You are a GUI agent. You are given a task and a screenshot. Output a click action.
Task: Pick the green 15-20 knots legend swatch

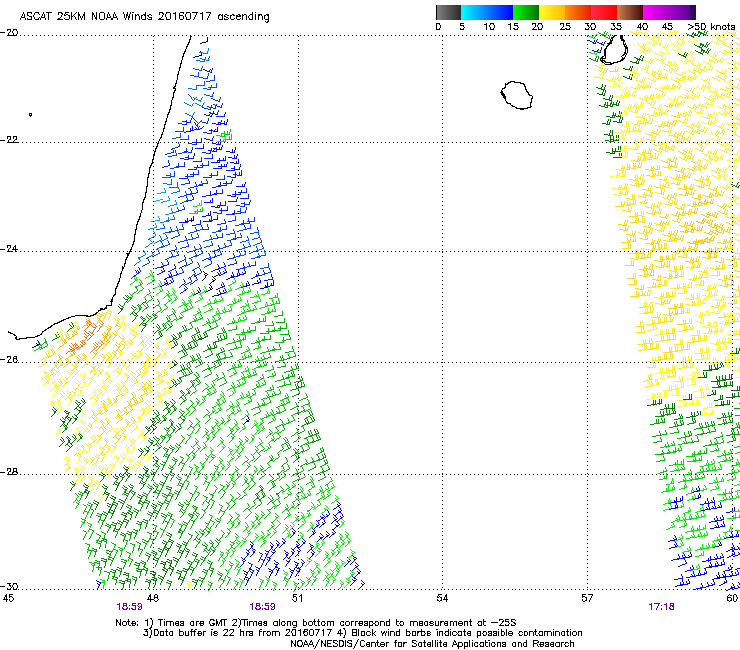pyautogui.click(x=526, y=12)
